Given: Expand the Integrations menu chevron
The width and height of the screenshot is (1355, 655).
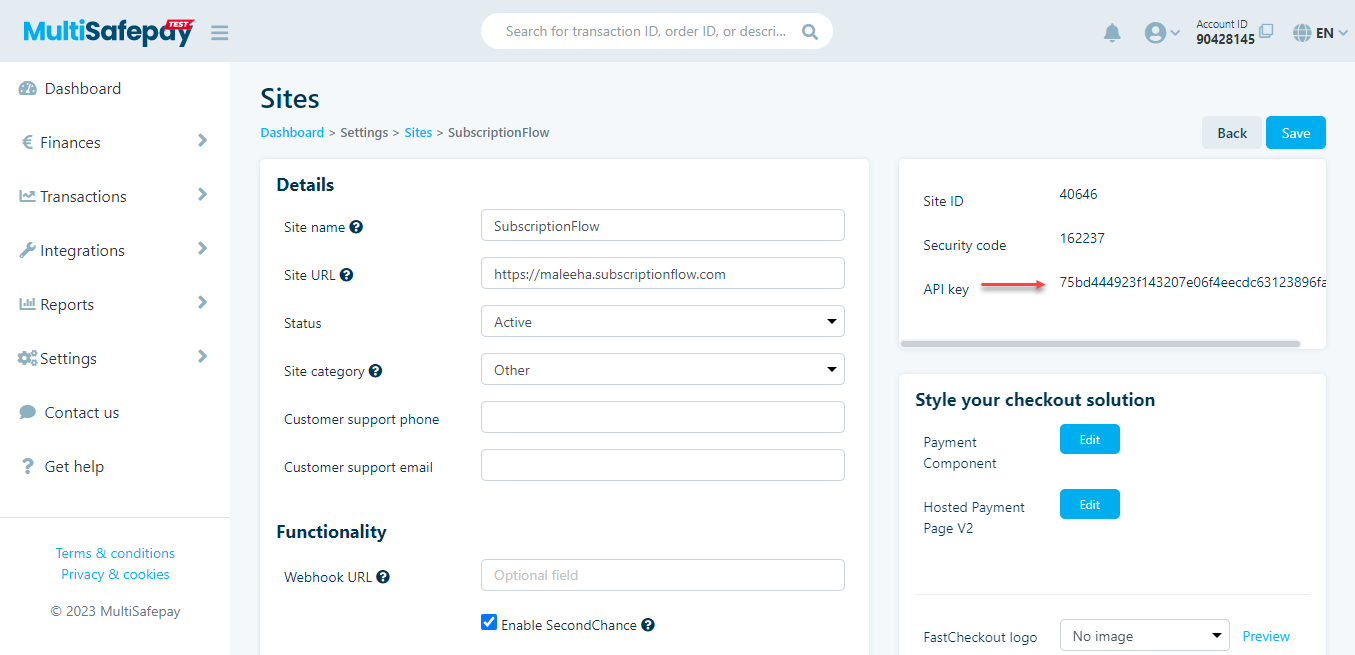Looking at the screenshot, I should (202, 249).
